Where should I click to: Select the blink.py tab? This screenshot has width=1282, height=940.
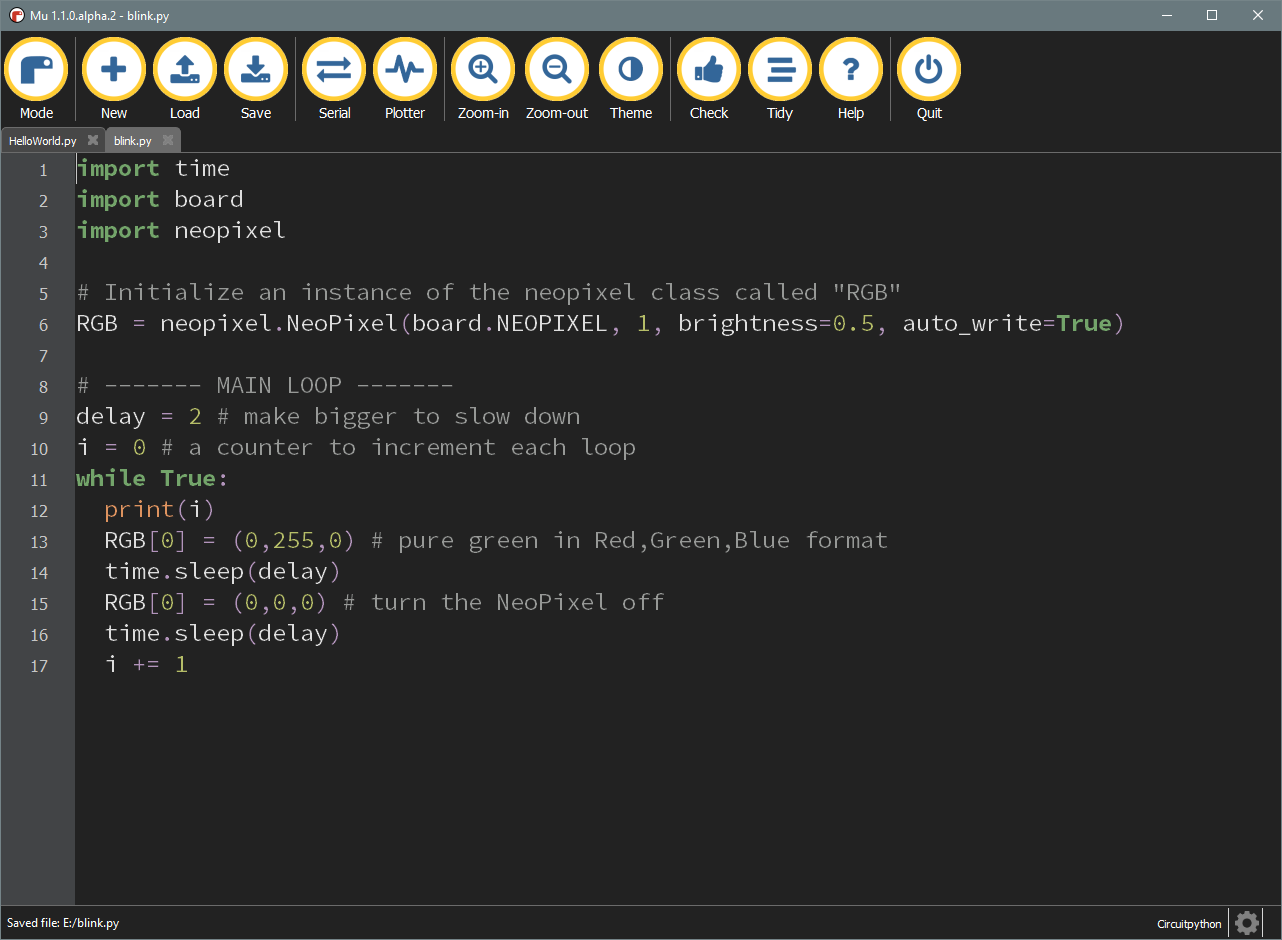[133, 141]
